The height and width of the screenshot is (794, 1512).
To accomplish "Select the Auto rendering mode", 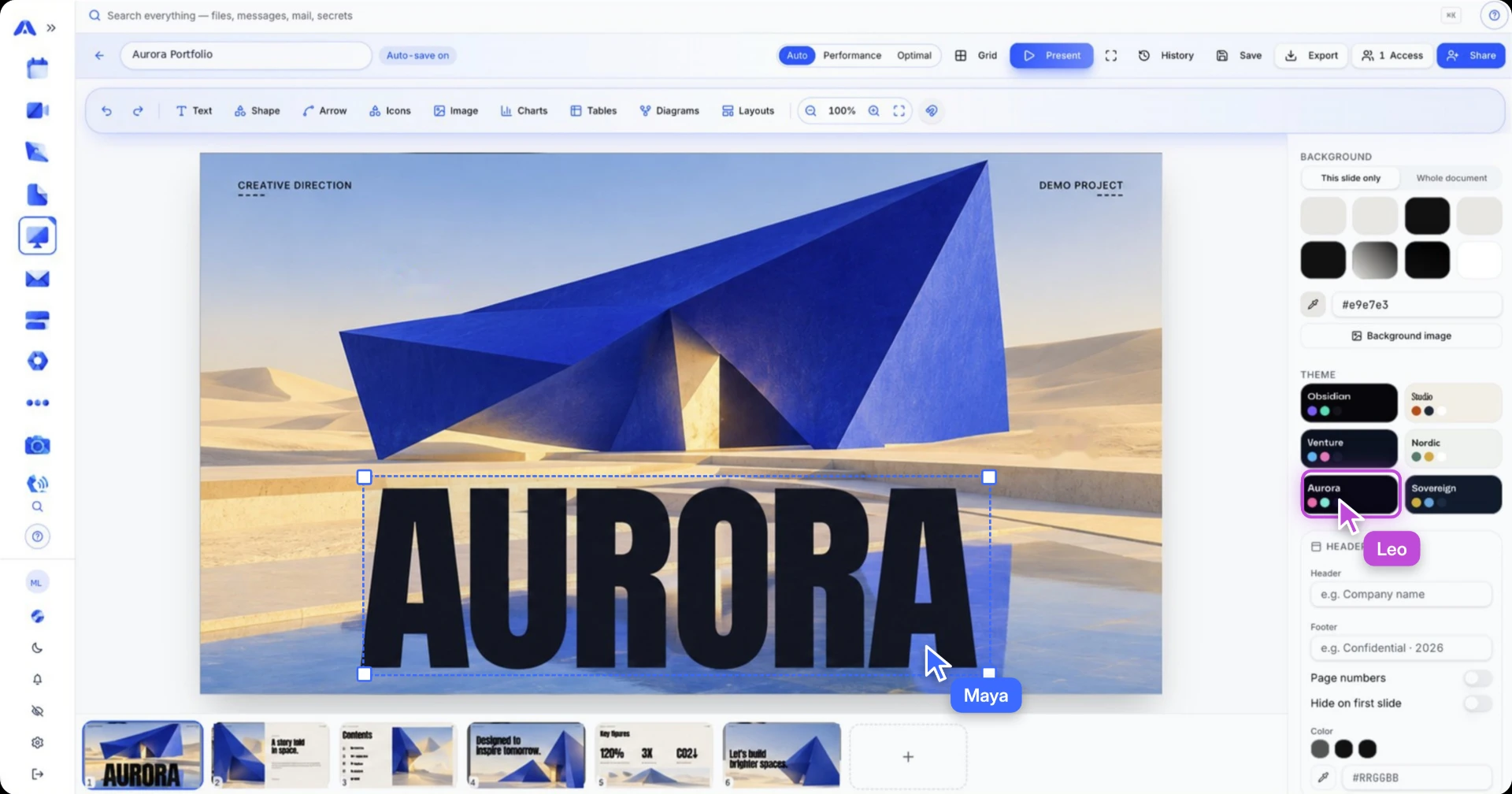I will tap(797, 55).
